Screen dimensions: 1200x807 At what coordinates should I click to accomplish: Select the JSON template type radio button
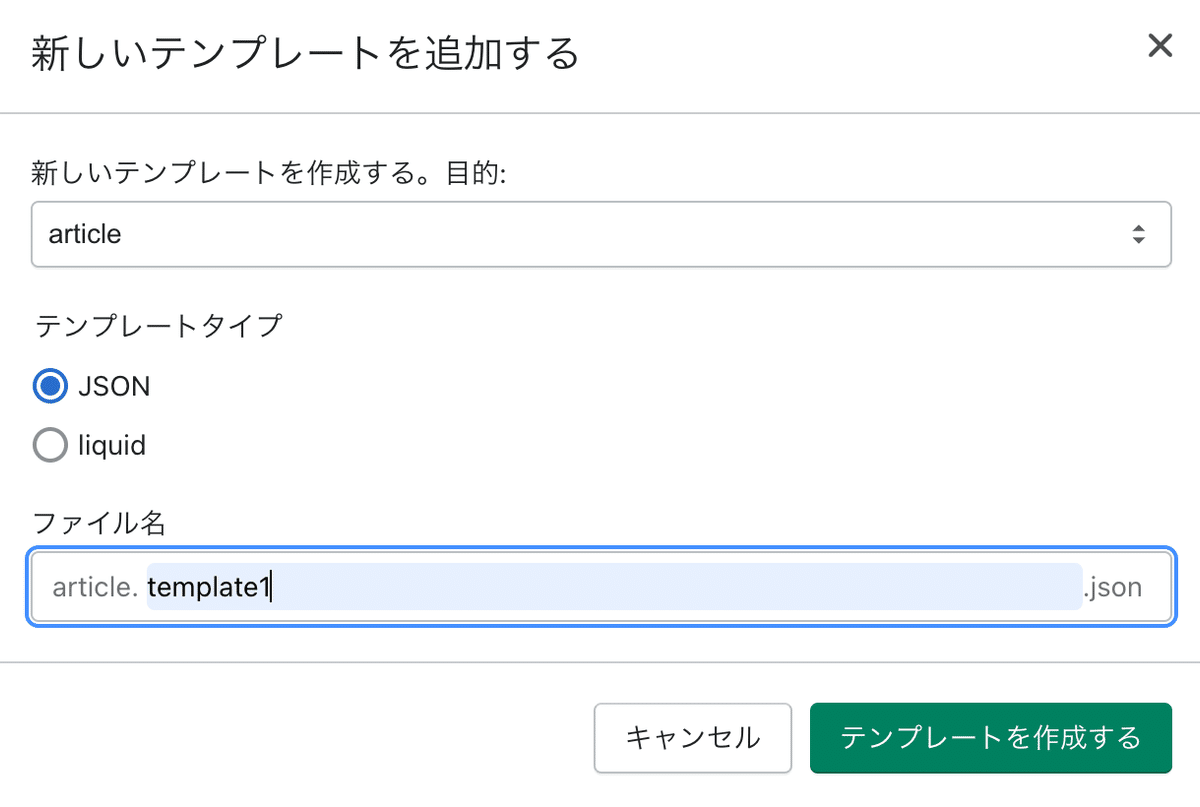[50, 386]
